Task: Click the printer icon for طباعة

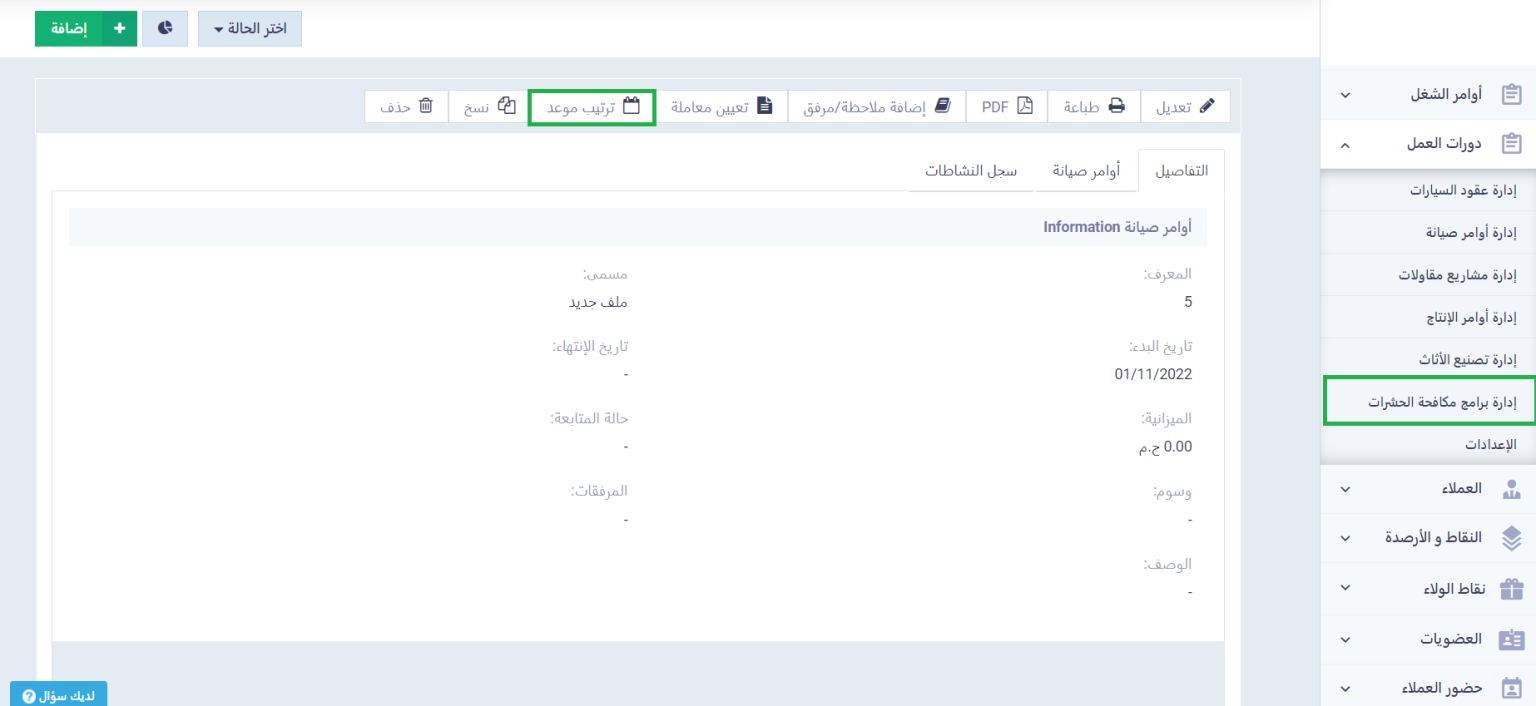Action: coord(1116,106)
